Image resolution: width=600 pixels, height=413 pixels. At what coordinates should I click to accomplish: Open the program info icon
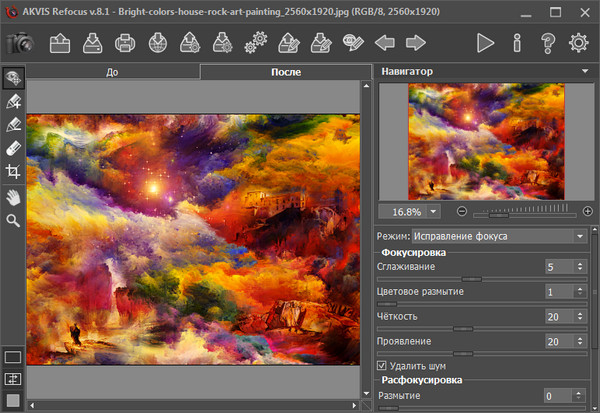517,43
